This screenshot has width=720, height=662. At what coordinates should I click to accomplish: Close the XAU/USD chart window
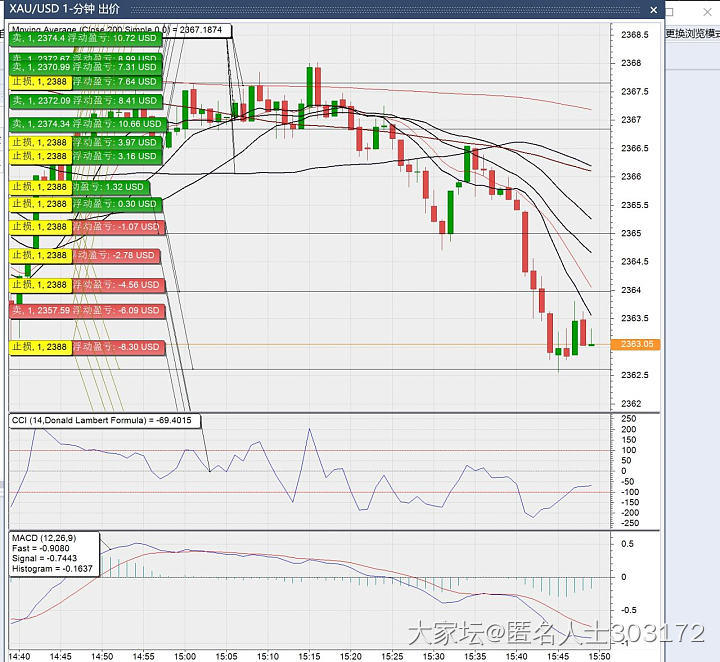coord(653,9)
